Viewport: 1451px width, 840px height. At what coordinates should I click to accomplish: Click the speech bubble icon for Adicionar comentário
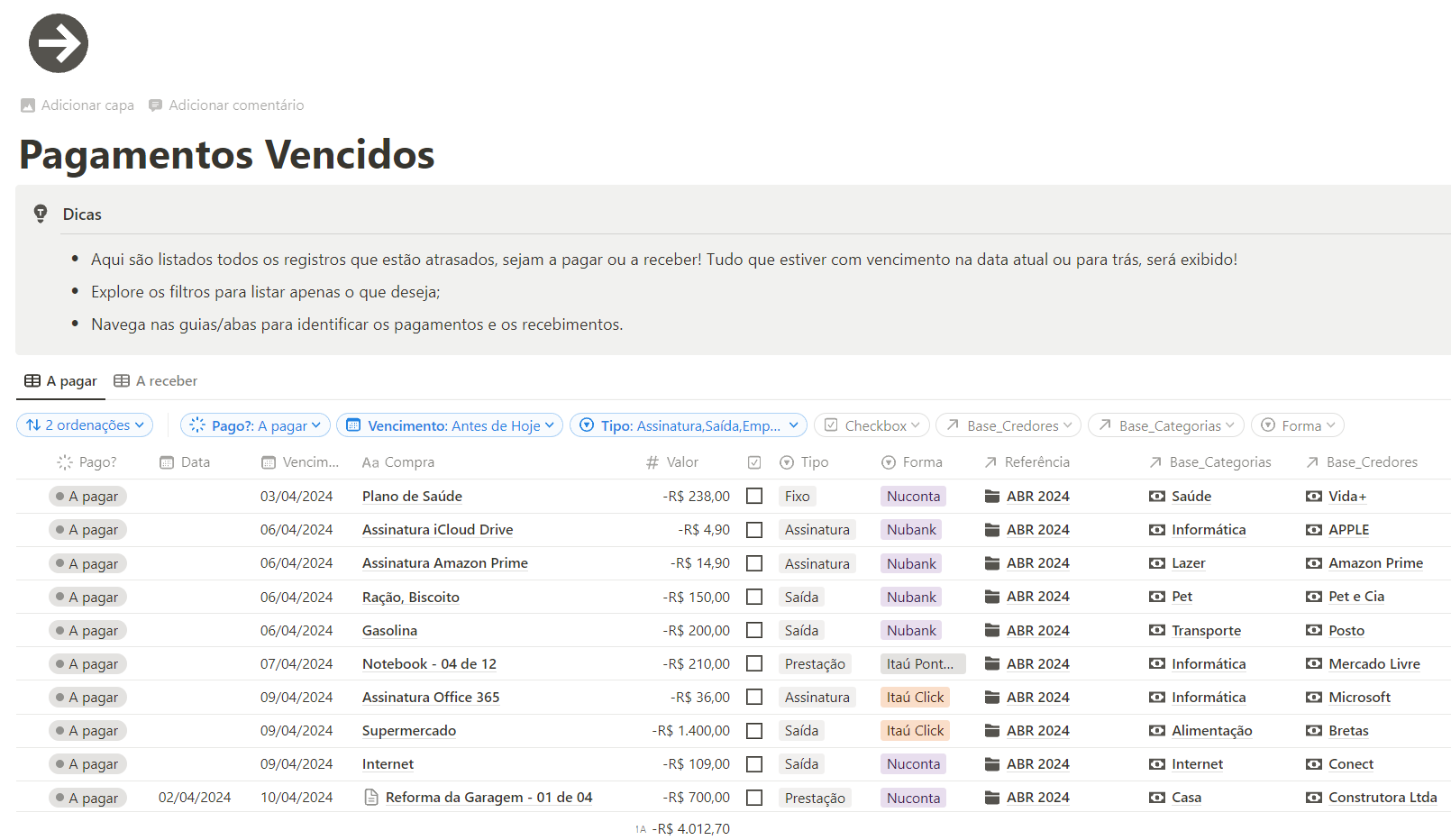coord(156,105)
